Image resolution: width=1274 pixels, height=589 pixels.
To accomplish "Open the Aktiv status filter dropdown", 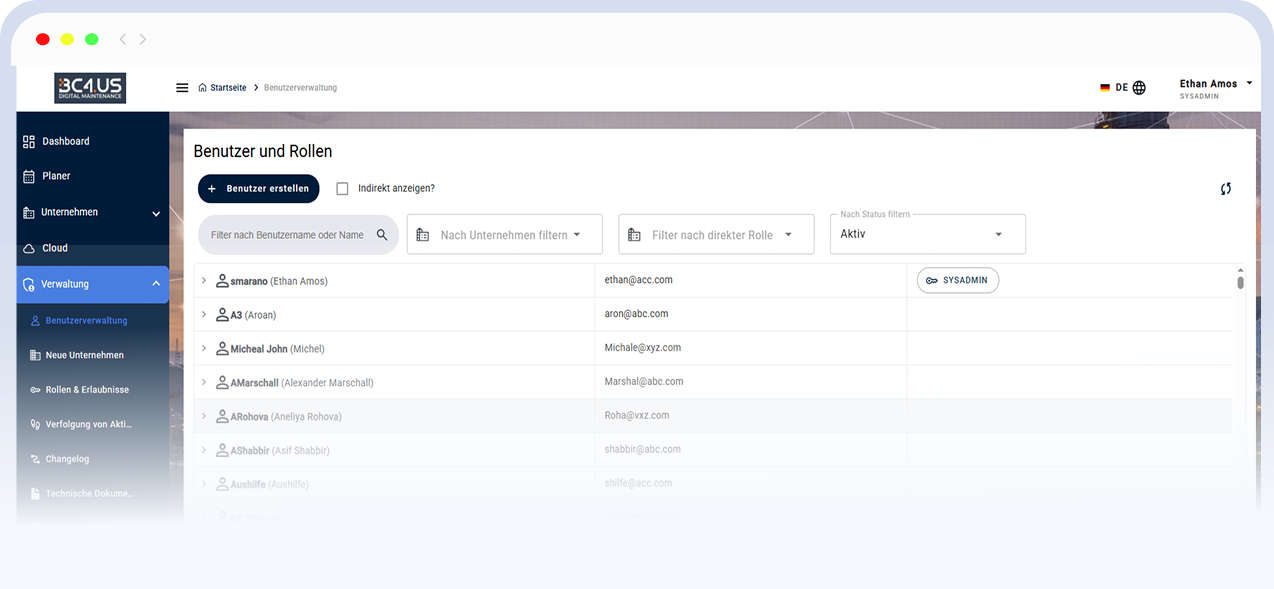I will [x=927, y=234].
